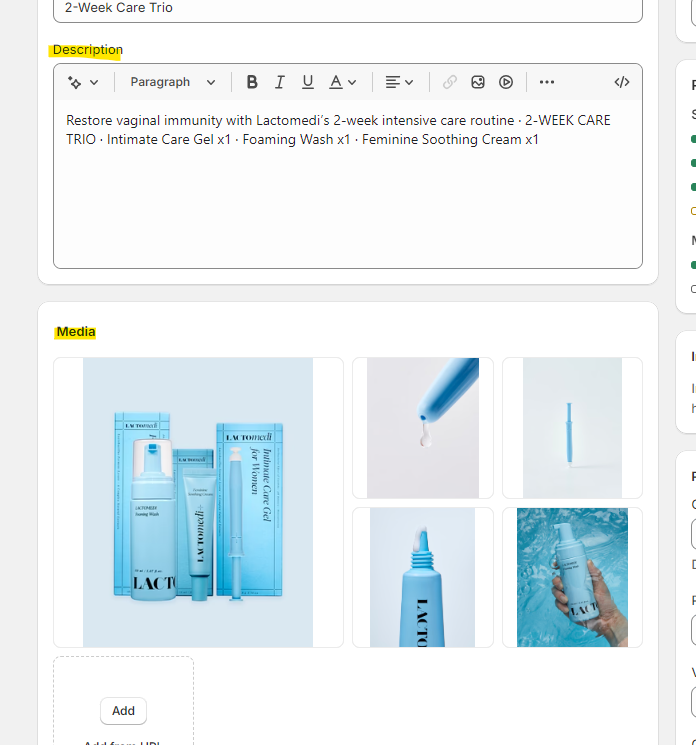
Task: Toggle bold formatting
Action: pos(252,82)
